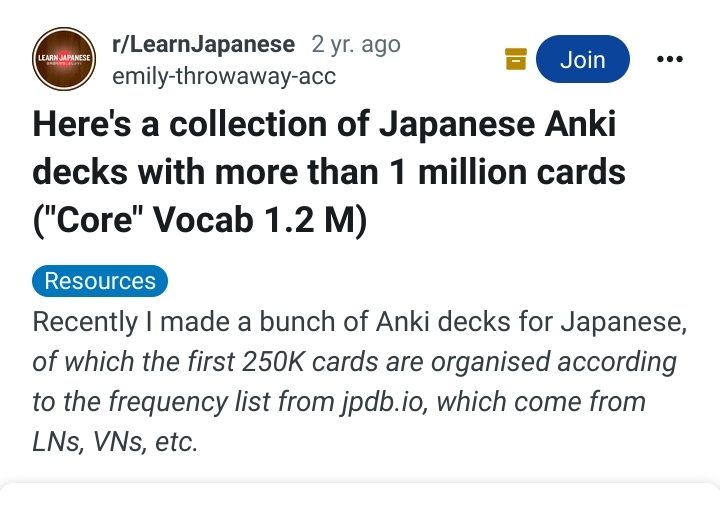Click the 2 yr. ago timestamp
Screen dimensions: 720x508
point(356,45)
